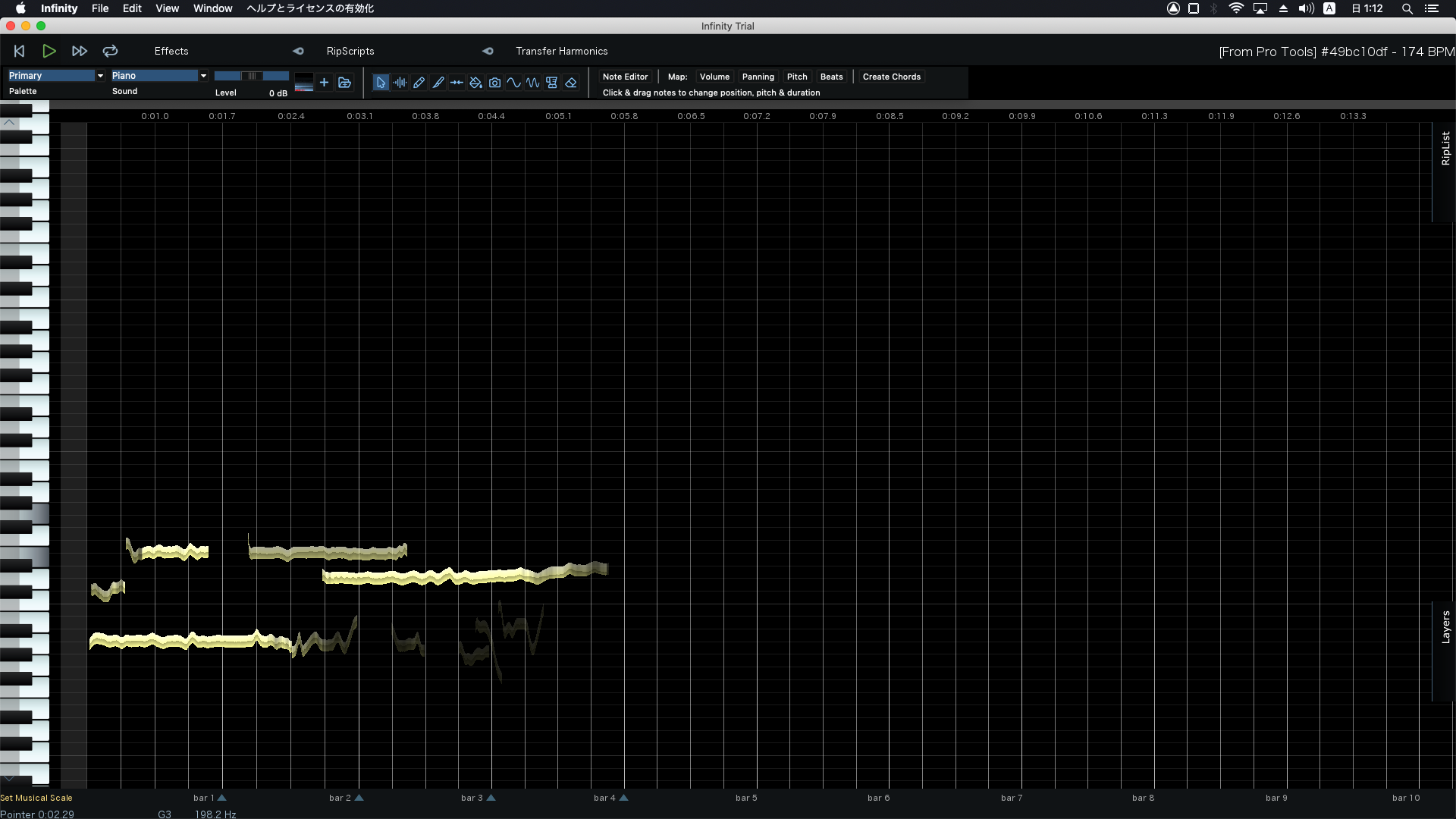Toggle loop playback
The image size is (1456, 819).
[110, 51]
